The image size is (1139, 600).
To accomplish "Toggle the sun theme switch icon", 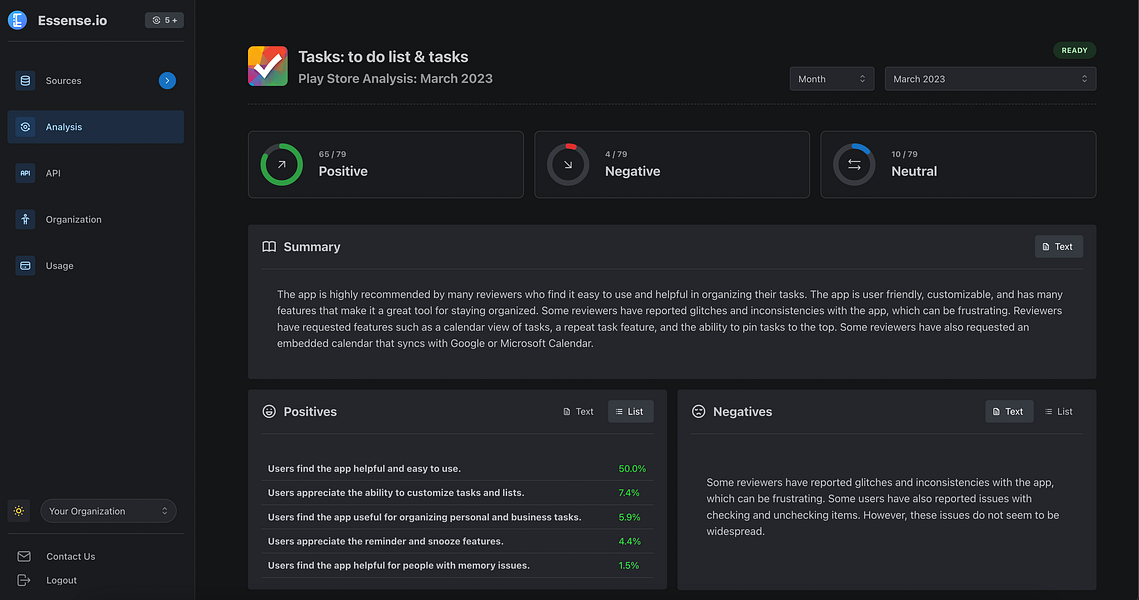I will [19, 511].
